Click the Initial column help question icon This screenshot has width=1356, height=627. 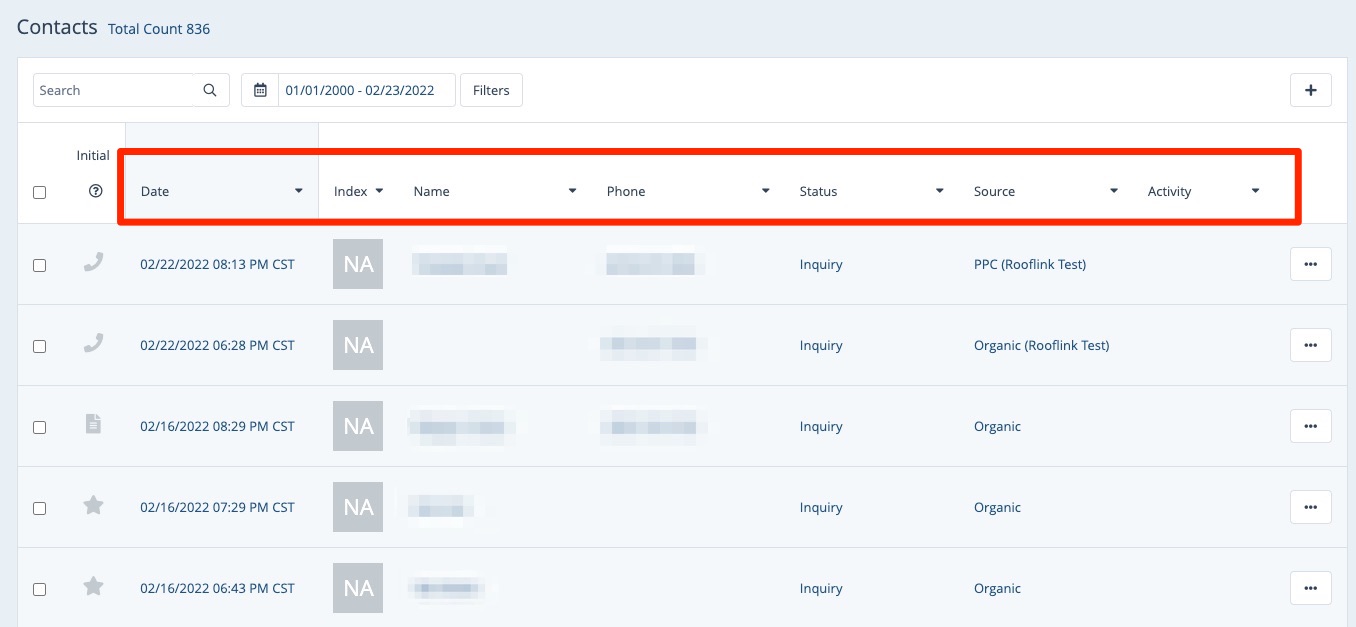click(x=95, y=191)
